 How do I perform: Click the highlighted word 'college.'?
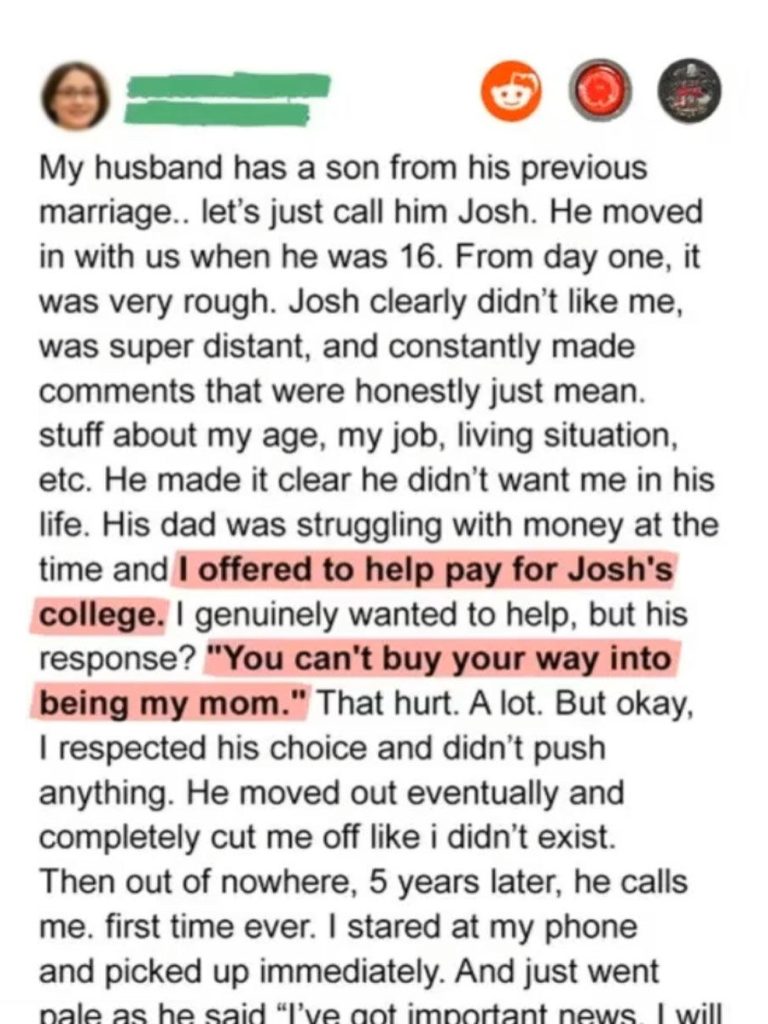pyautogui.click(x=100, y=615)
